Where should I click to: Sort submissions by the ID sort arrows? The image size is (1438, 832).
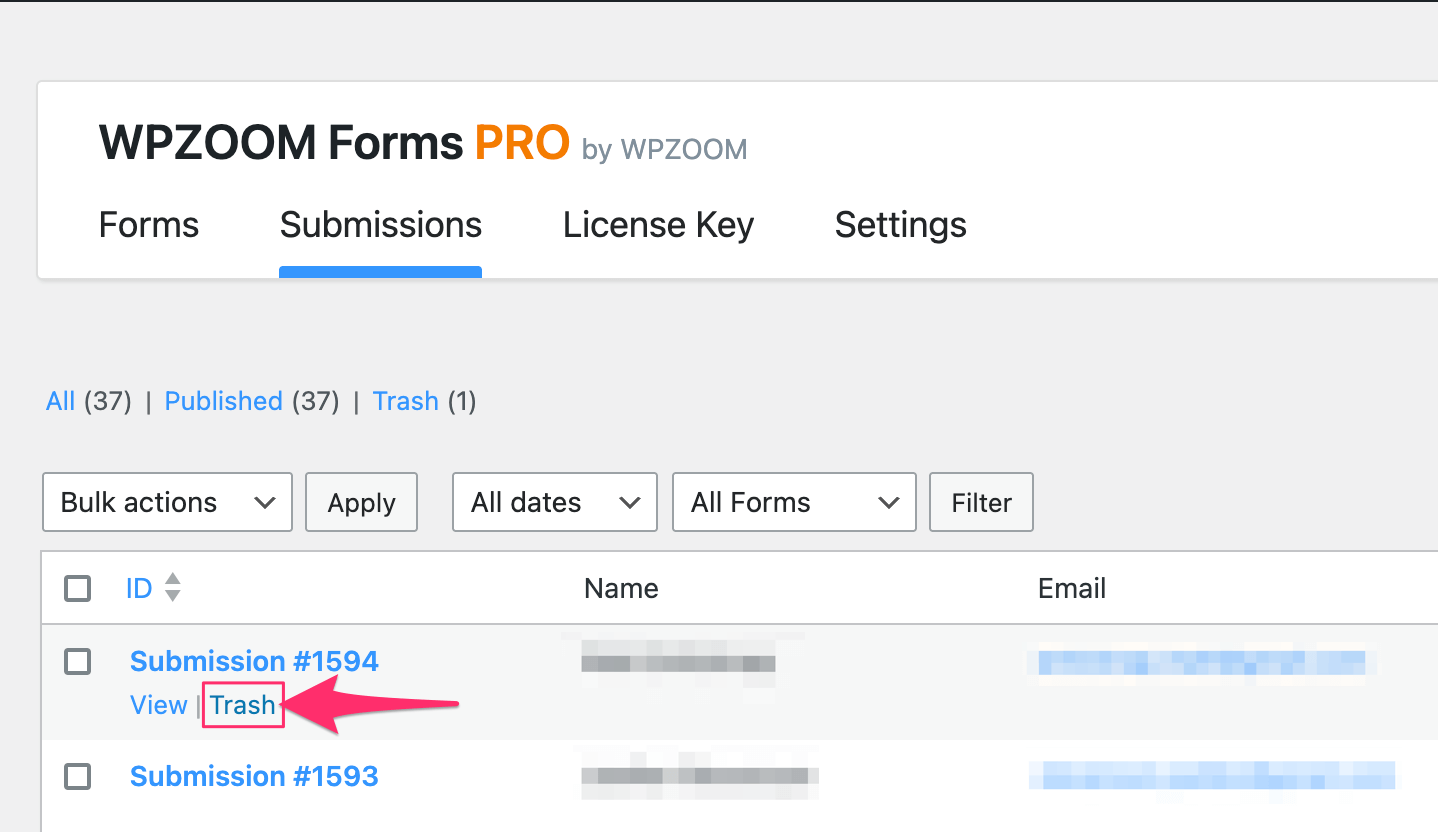tap(173, 588)
